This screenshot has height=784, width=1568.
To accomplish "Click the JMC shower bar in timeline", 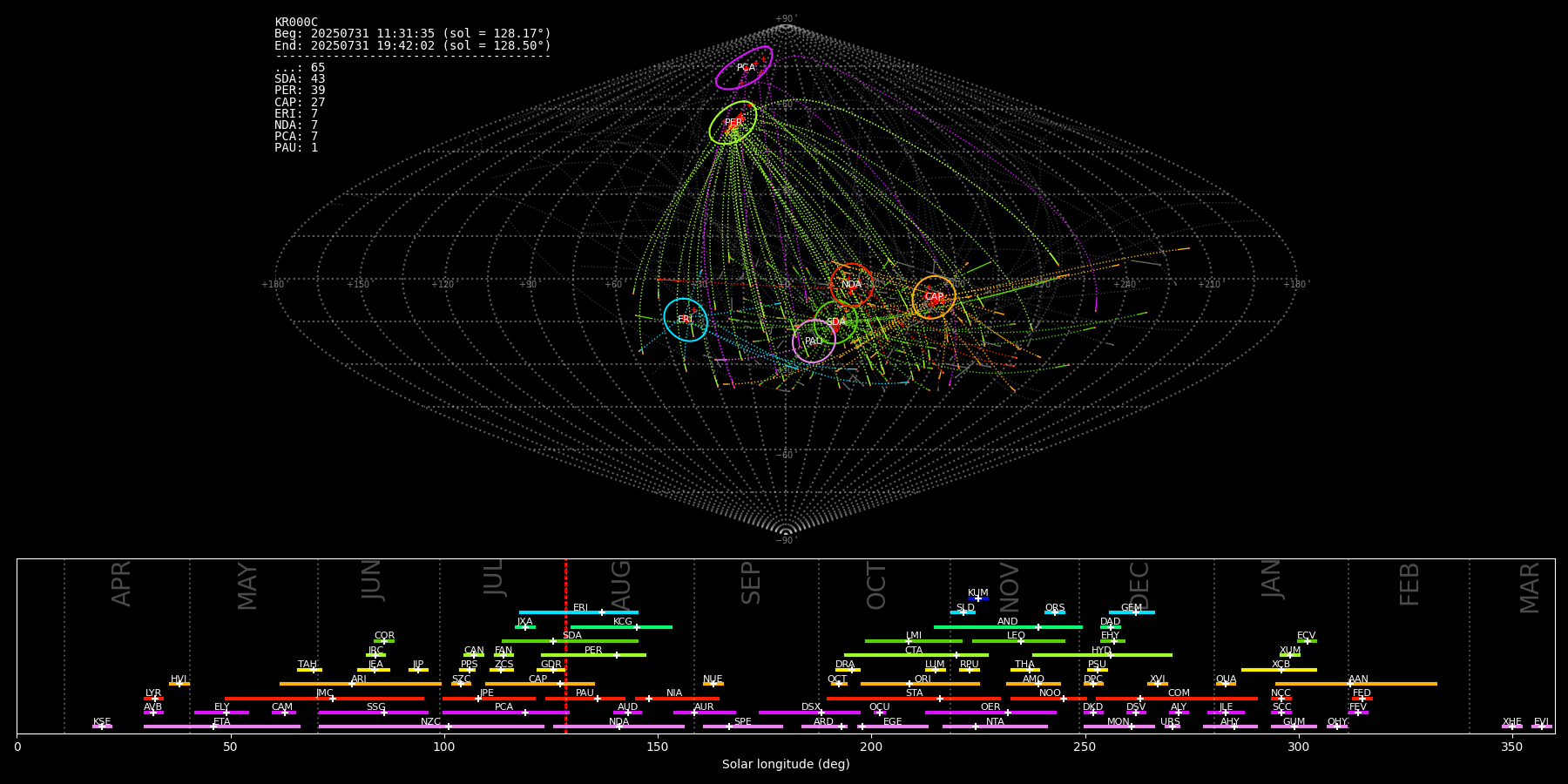I will [x=325, y=699].
